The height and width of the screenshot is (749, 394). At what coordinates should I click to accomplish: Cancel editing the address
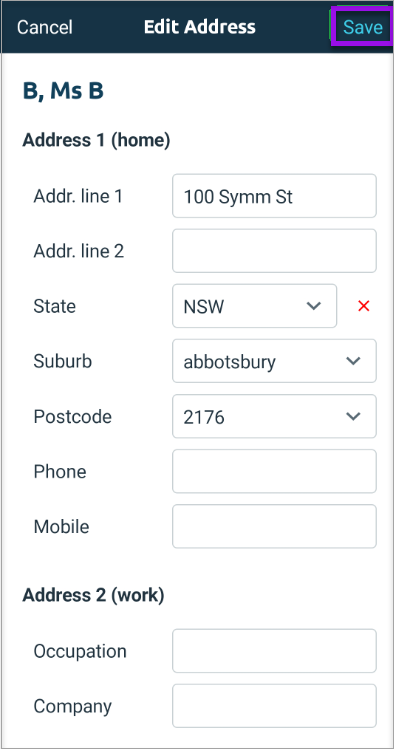44,27
